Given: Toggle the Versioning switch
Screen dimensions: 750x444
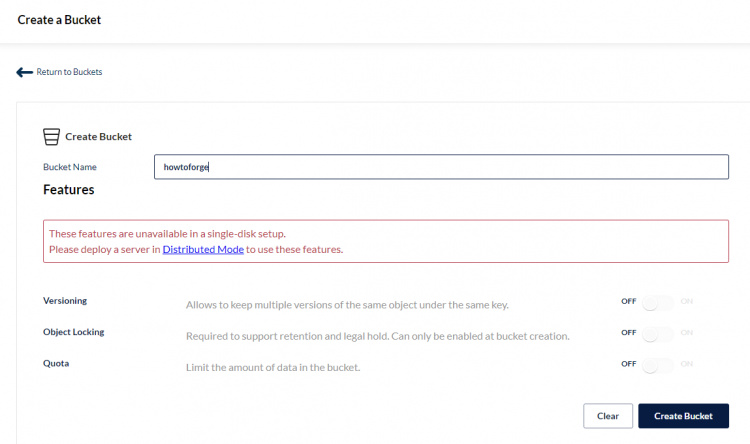Looking at the screenshot, I should (658, 301).
